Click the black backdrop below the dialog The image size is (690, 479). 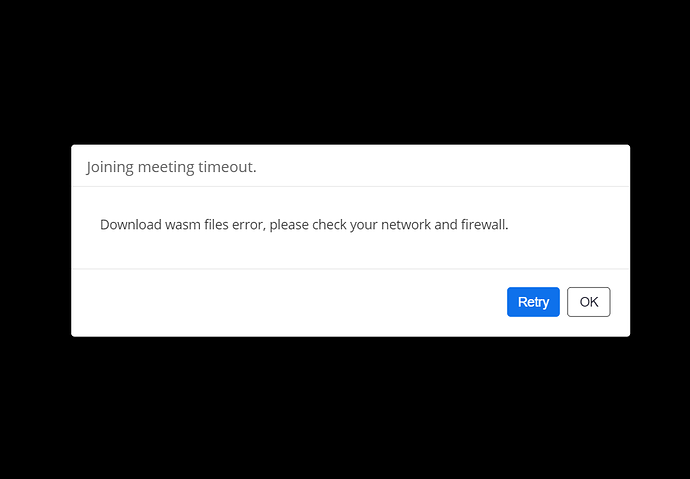[345, 410]
